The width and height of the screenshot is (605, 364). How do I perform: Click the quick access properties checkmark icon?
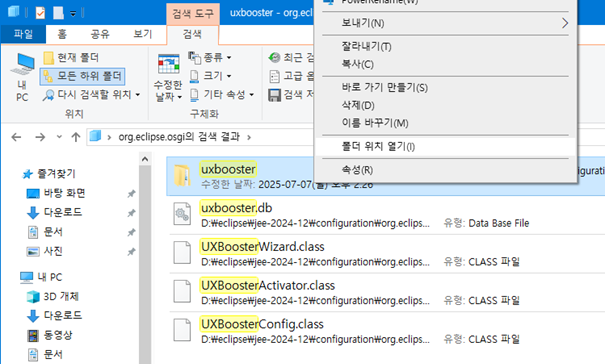click(40, 13)
